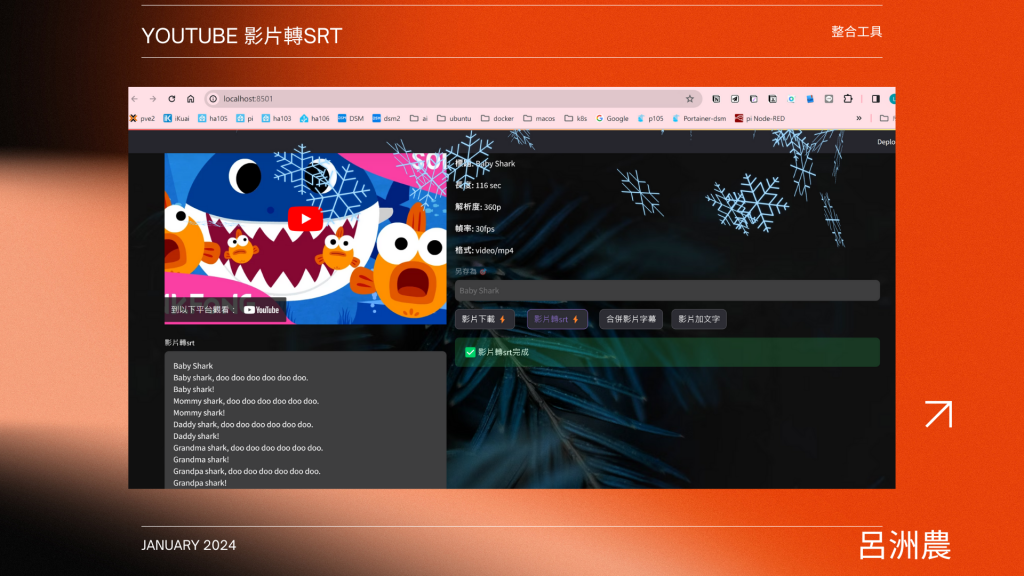This screenshot has height=576, width=1024.
Task: Click the localhost:8501 address bar
Action: 451,99
